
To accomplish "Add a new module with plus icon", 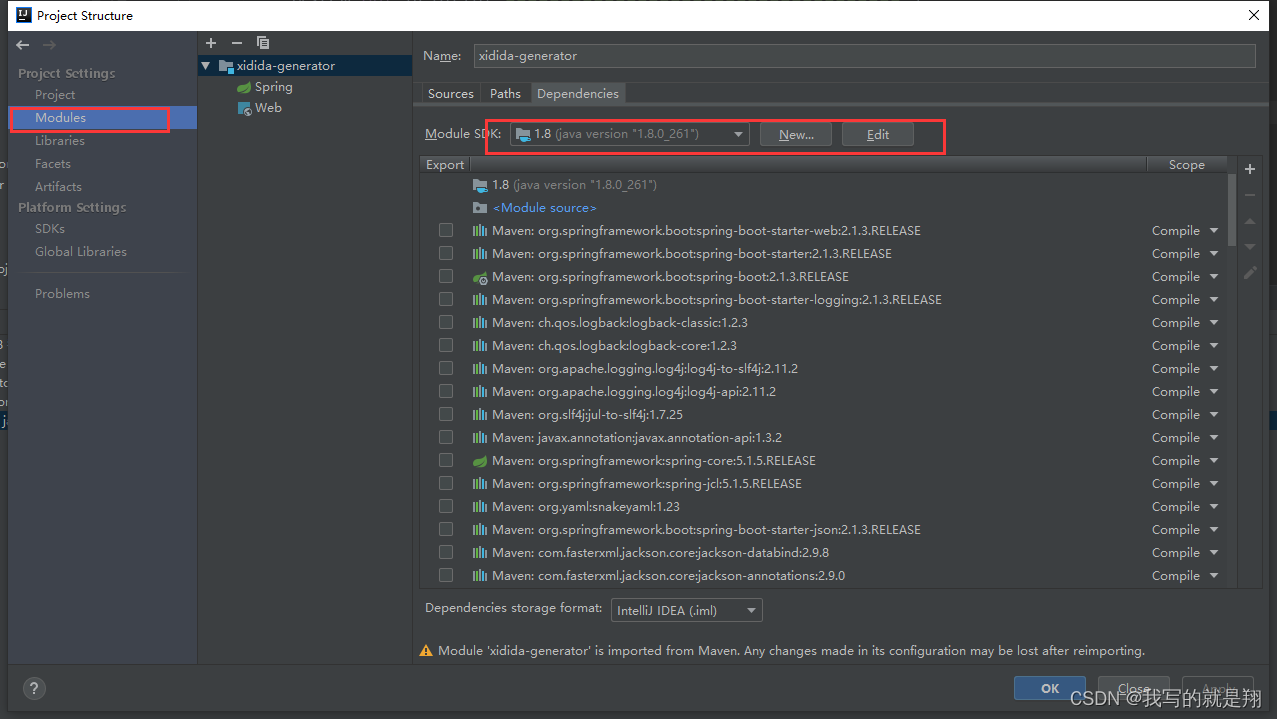I will 211,43.
